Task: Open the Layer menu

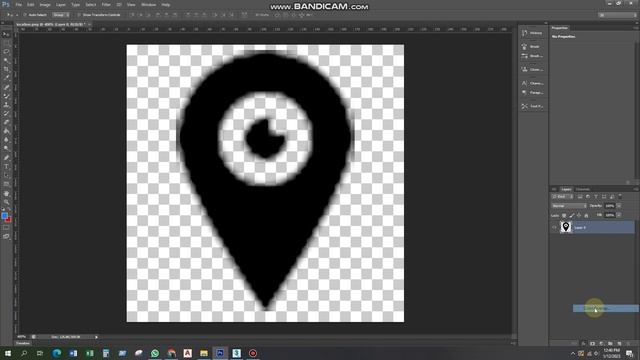Action: click(61, 4)
